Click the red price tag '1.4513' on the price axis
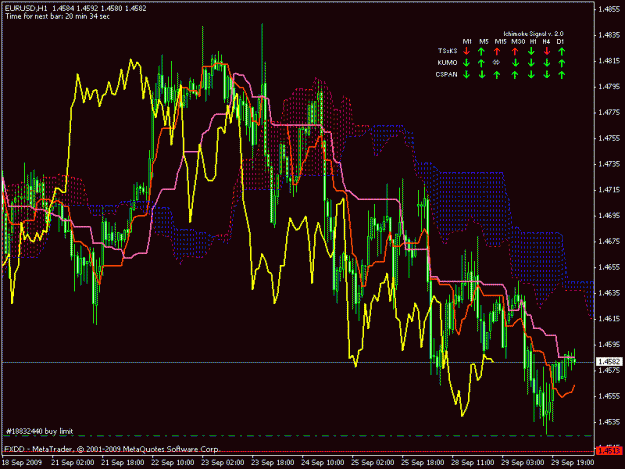Screen dimensions: 625x469 coord(609,451)
